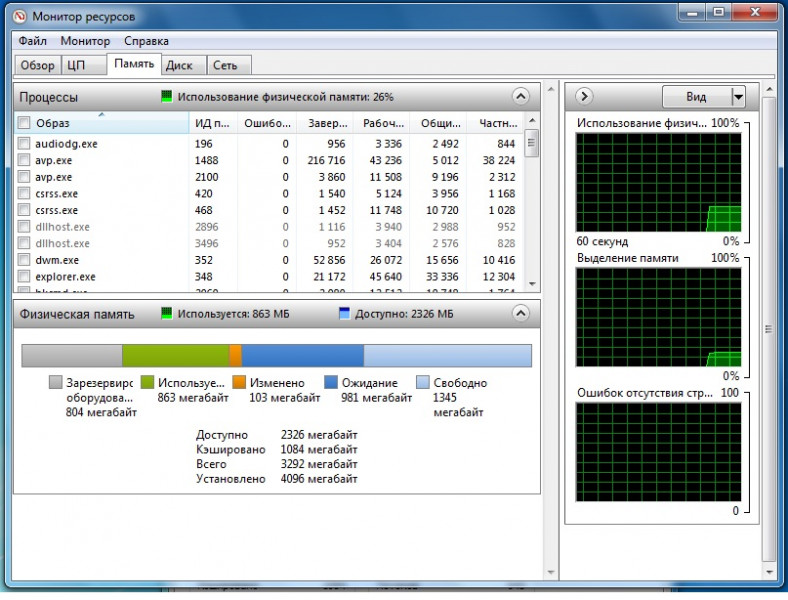
Task: Enable checkbox for explorer.exe process
Action: tap(24, 277)
